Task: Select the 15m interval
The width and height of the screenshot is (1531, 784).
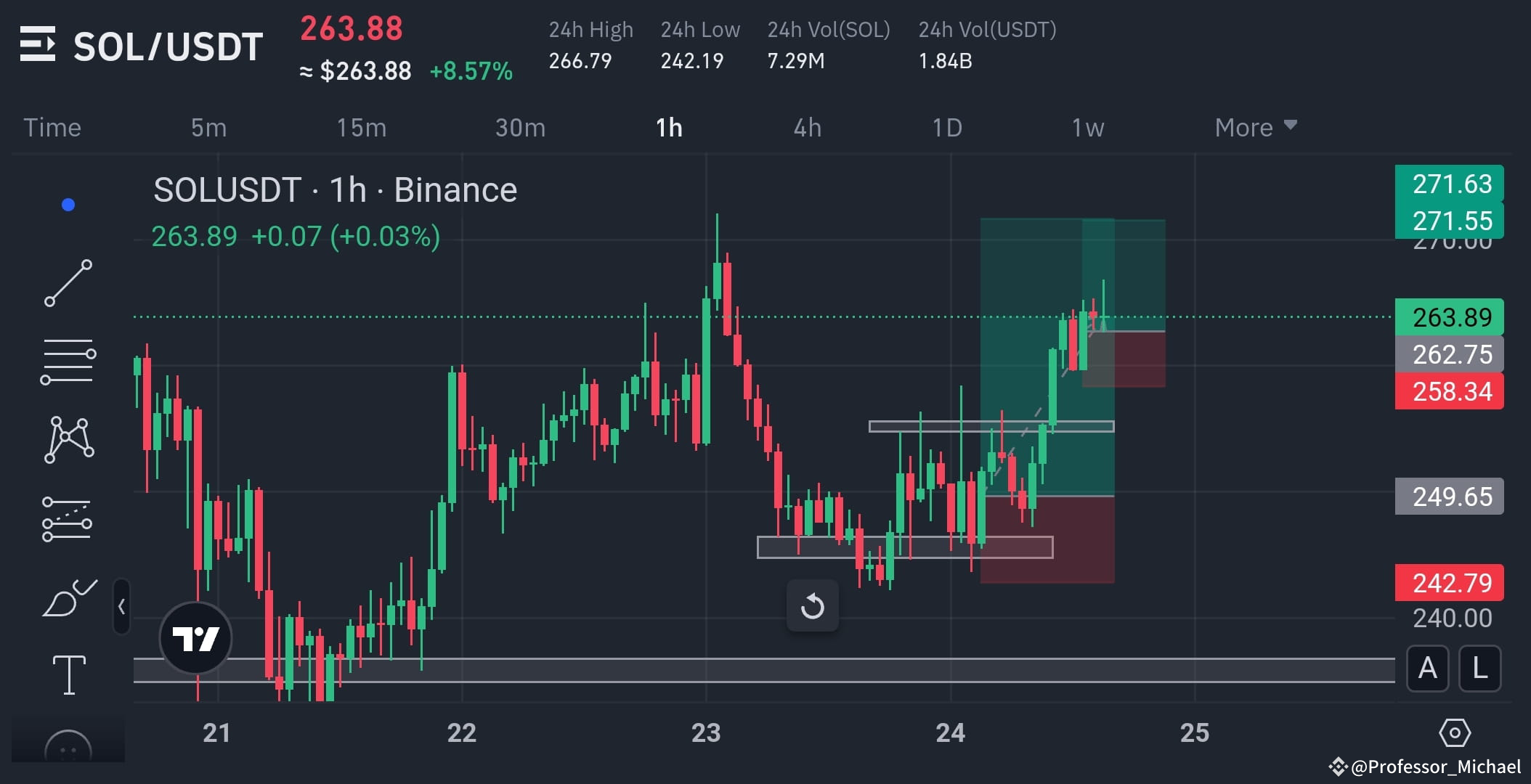Action: click(x=362, y=127)
